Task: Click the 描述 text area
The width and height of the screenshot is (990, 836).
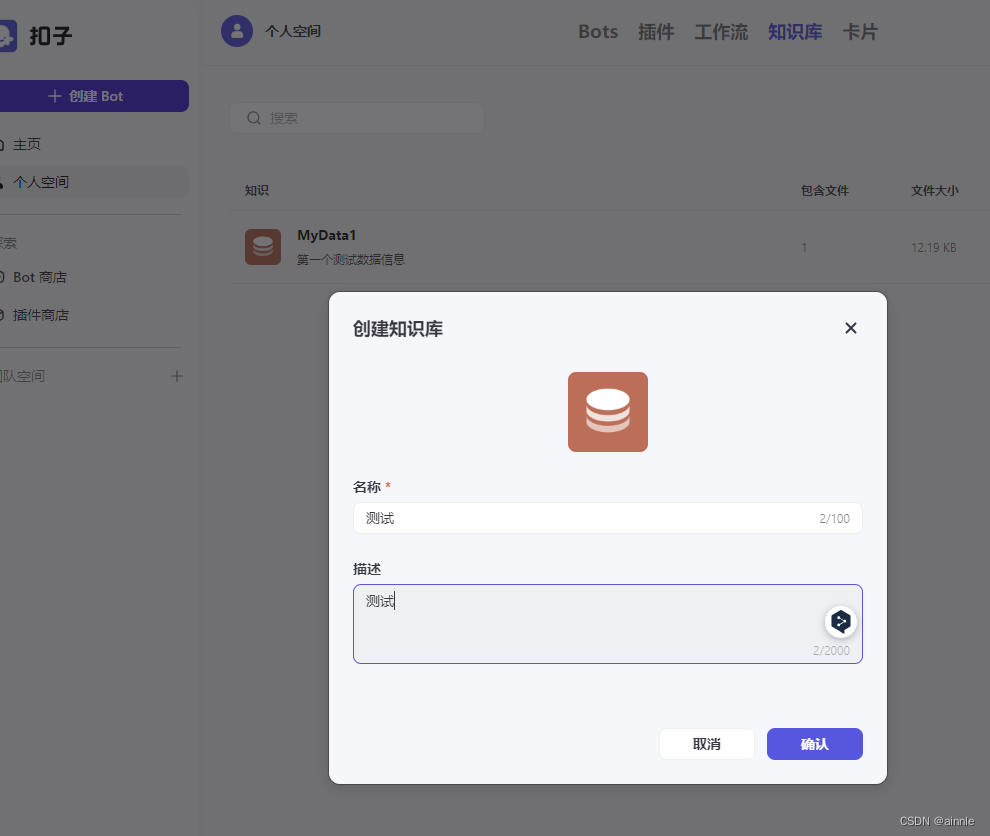Action: pos(607,624)
